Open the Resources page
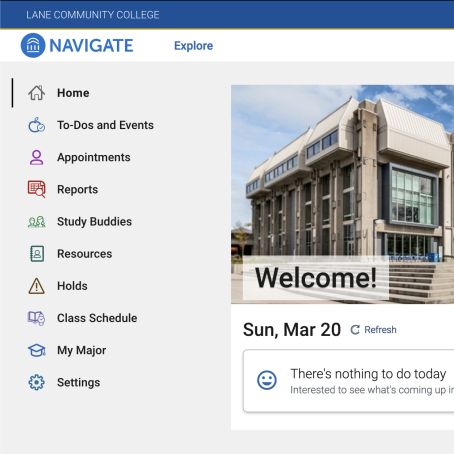 pyautogui.click(x=84, y=254)
